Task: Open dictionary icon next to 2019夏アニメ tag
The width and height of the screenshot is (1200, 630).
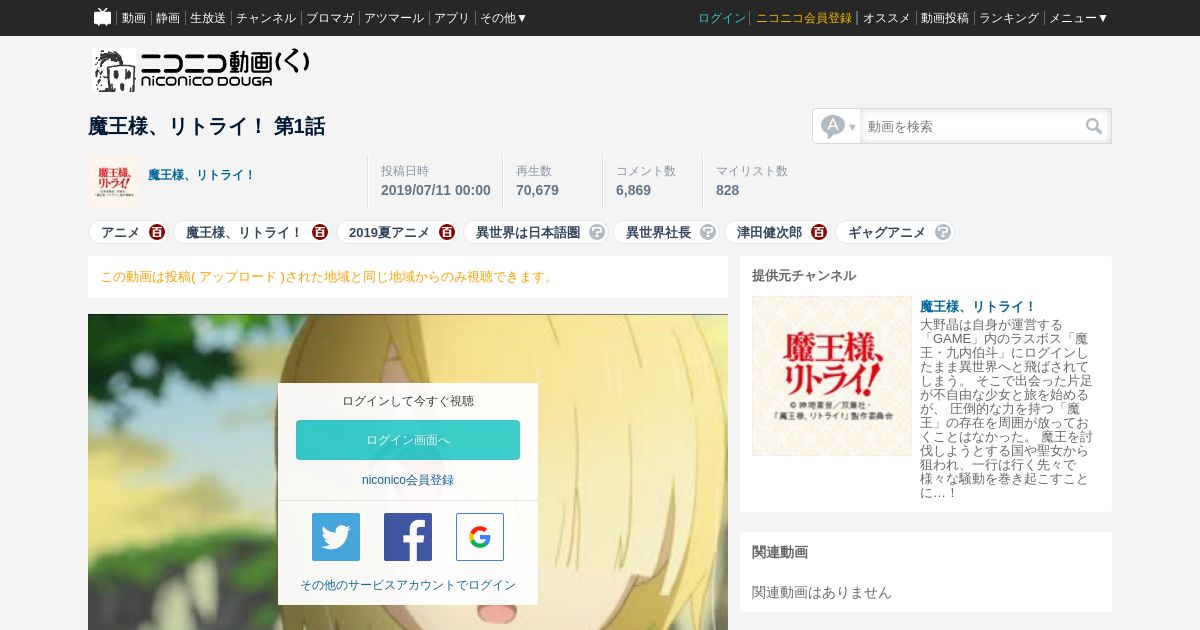Action: pyautogui.click(x=447, y=232)
